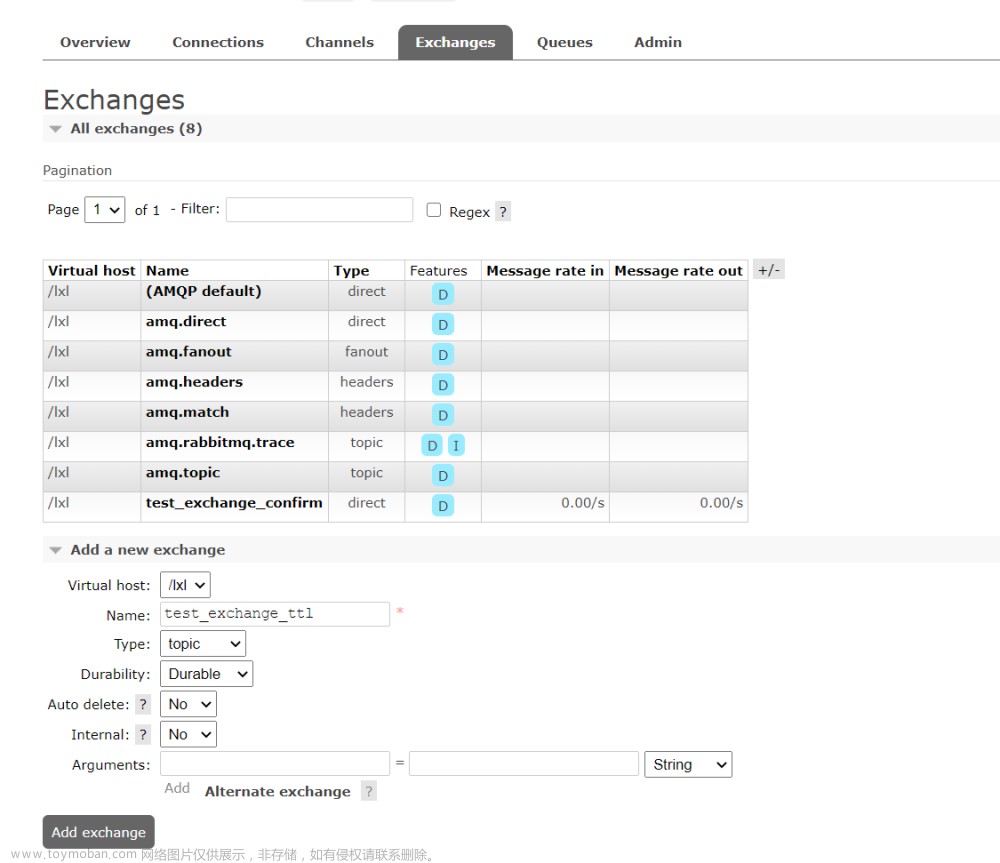Sort by the Name column header
Screen dimensions: 1000x863
167,270
